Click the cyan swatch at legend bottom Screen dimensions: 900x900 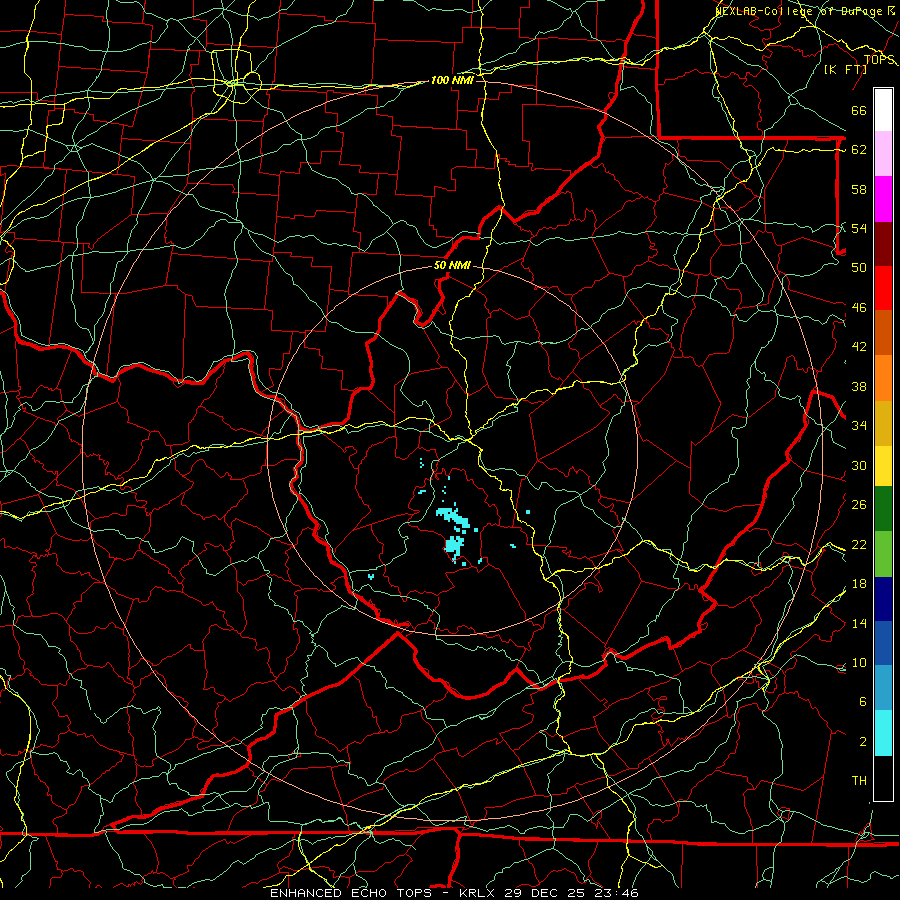pos(883,733)
